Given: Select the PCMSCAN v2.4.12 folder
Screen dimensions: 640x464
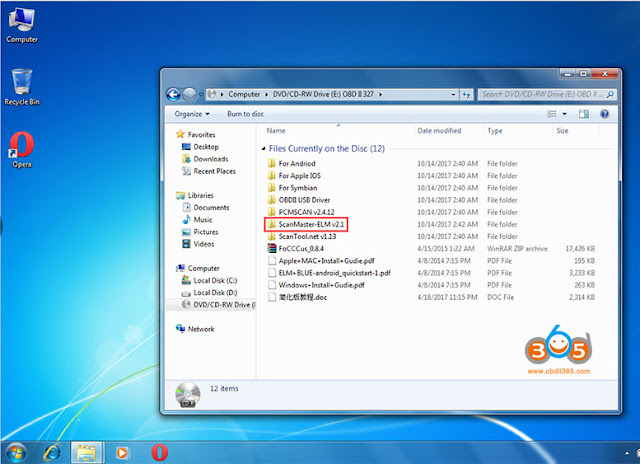Looking at the screenshot, I should [306, 212].
